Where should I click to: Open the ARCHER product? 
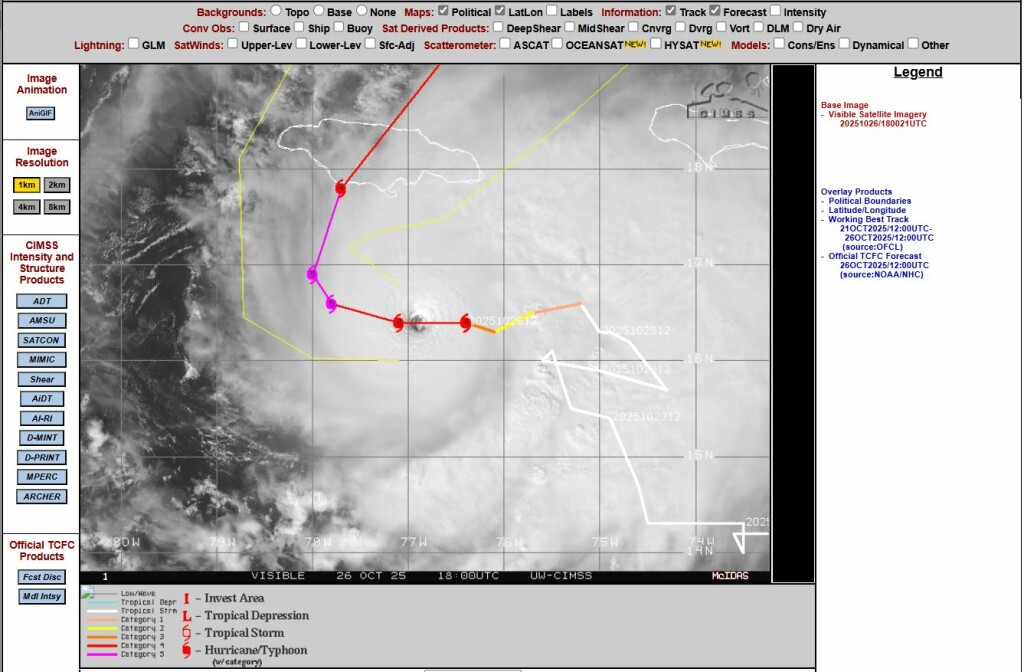[x=42, y=497]
